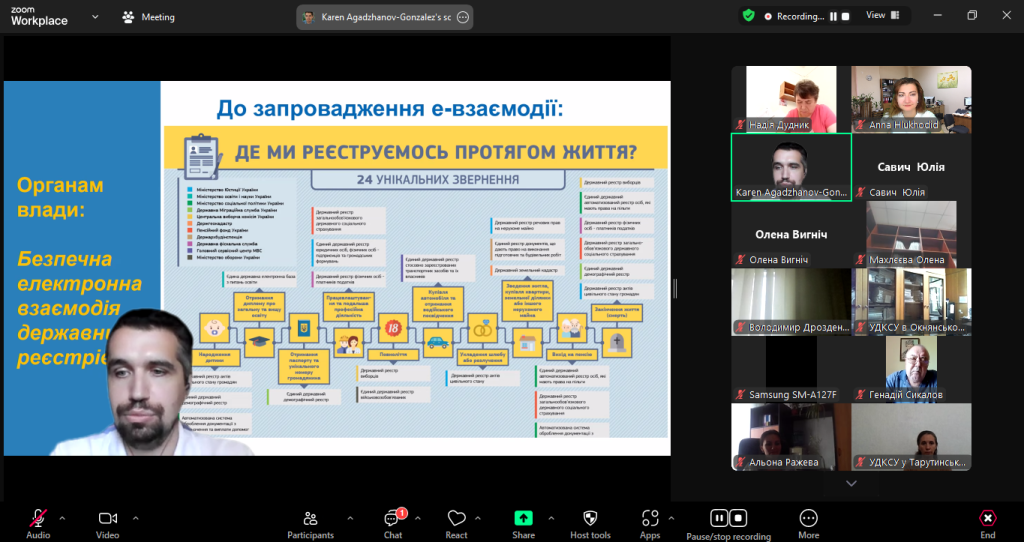1024x542 pixels.
Task: Click the green encryption shield icon
Action: [x=748, y=16]
